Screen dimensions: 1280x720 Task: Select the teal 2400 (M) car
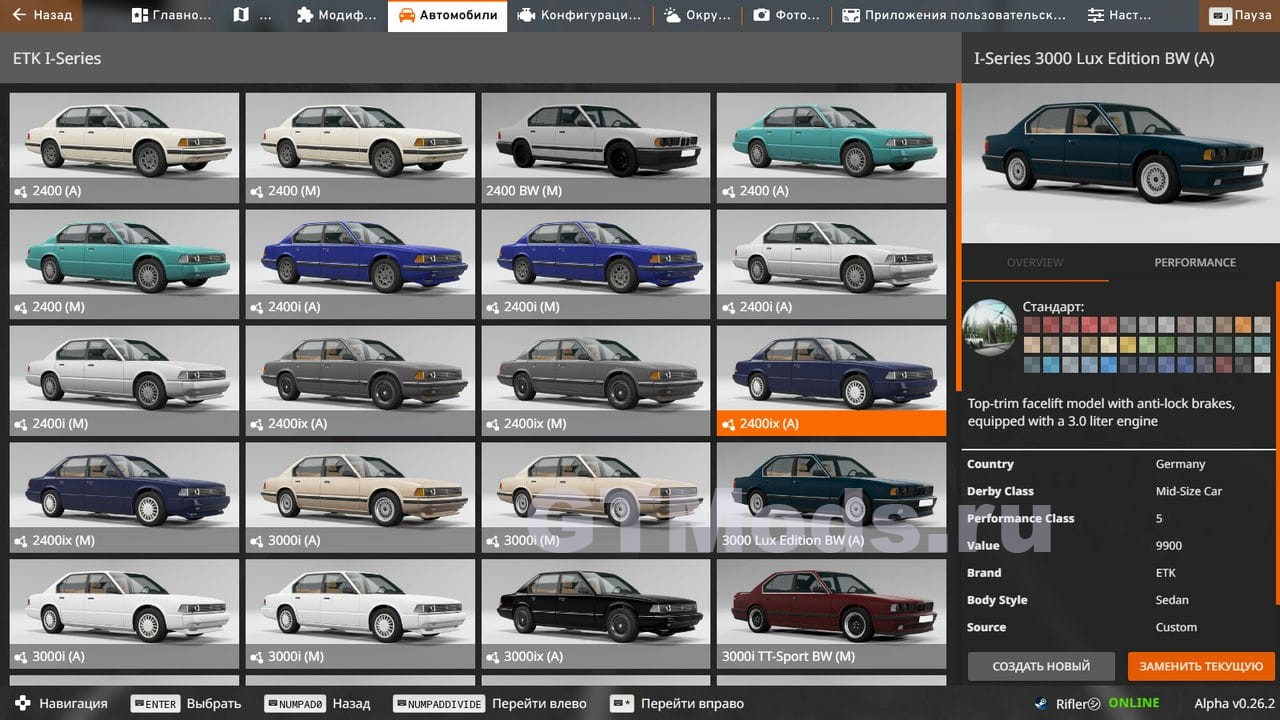coord(124,264)
